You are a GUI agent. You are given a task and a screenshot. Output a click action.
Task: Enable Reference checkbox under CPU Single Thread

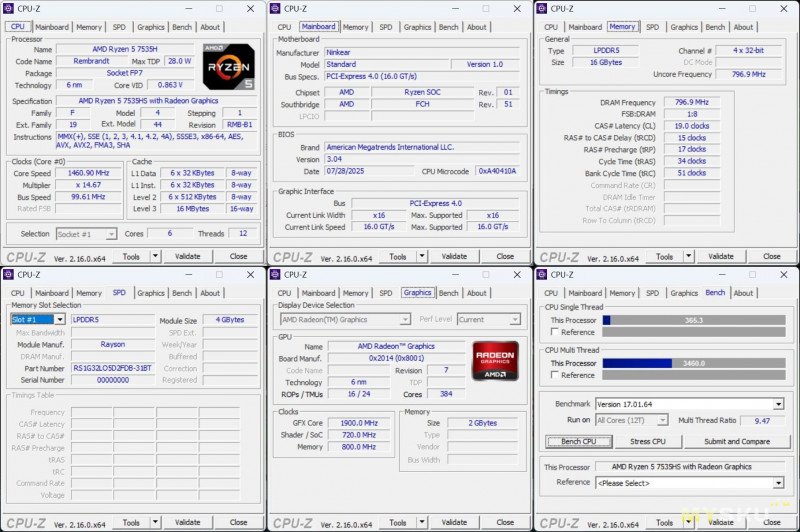click(555, 332)
